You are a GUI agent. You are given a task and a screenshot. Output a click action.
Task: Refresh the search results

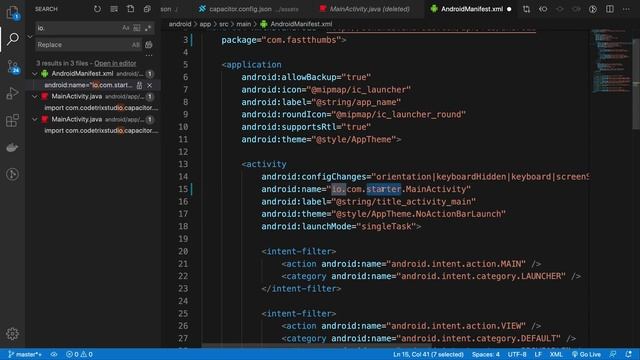[x=97, y=9]
